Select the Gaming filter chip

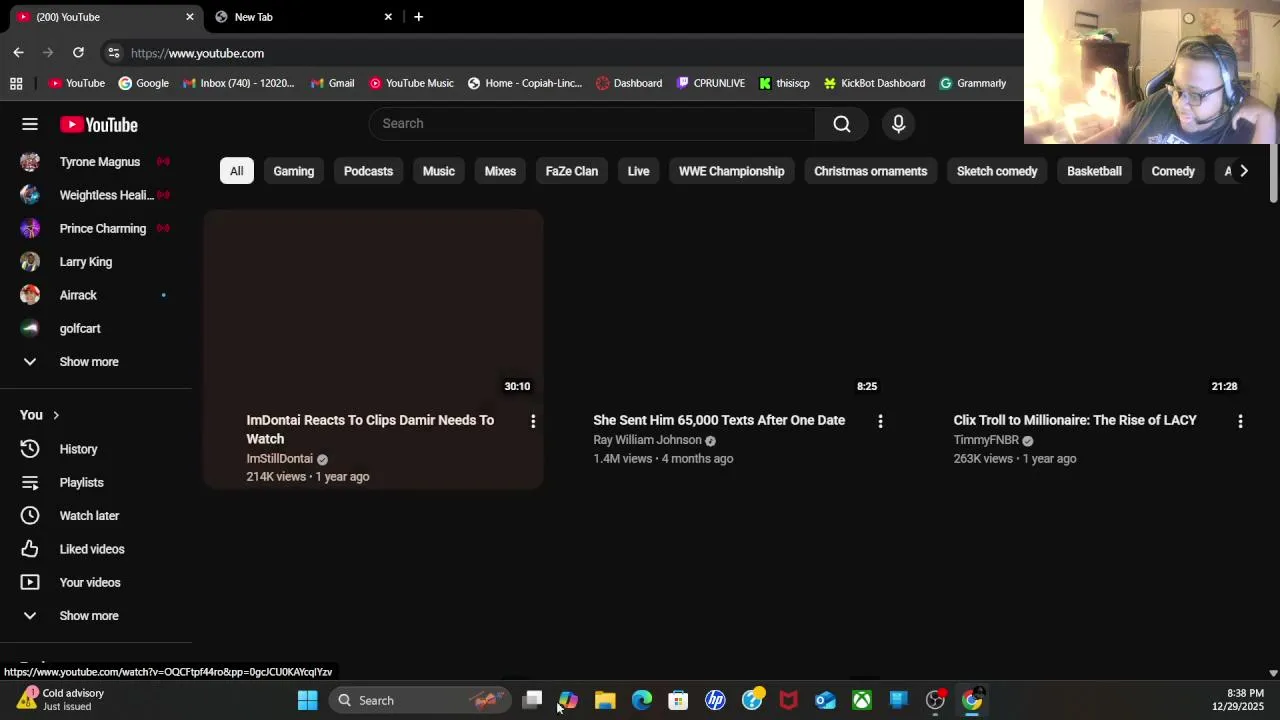click(x=294, y=171)
